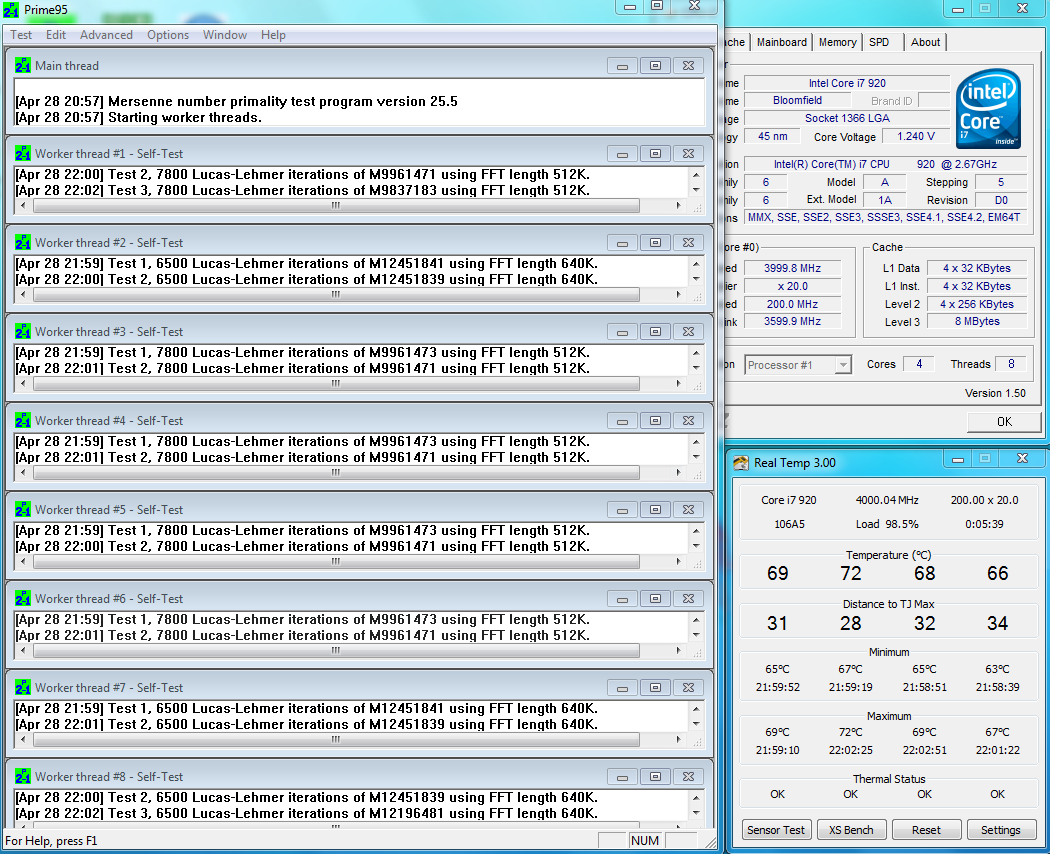Switch to the Mainboard tab in CPU-Z

tap(781, 42)
